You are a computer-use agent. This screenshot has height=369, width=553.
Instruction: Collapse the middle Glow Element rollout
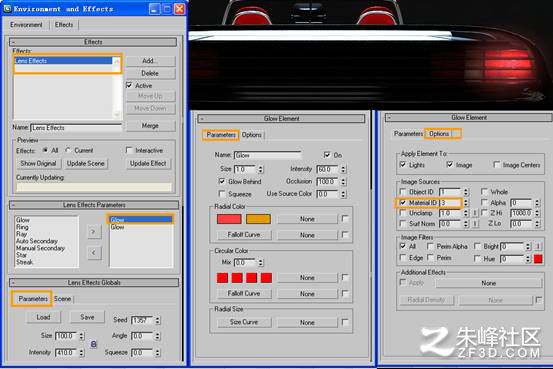click(x=281, y=119)
